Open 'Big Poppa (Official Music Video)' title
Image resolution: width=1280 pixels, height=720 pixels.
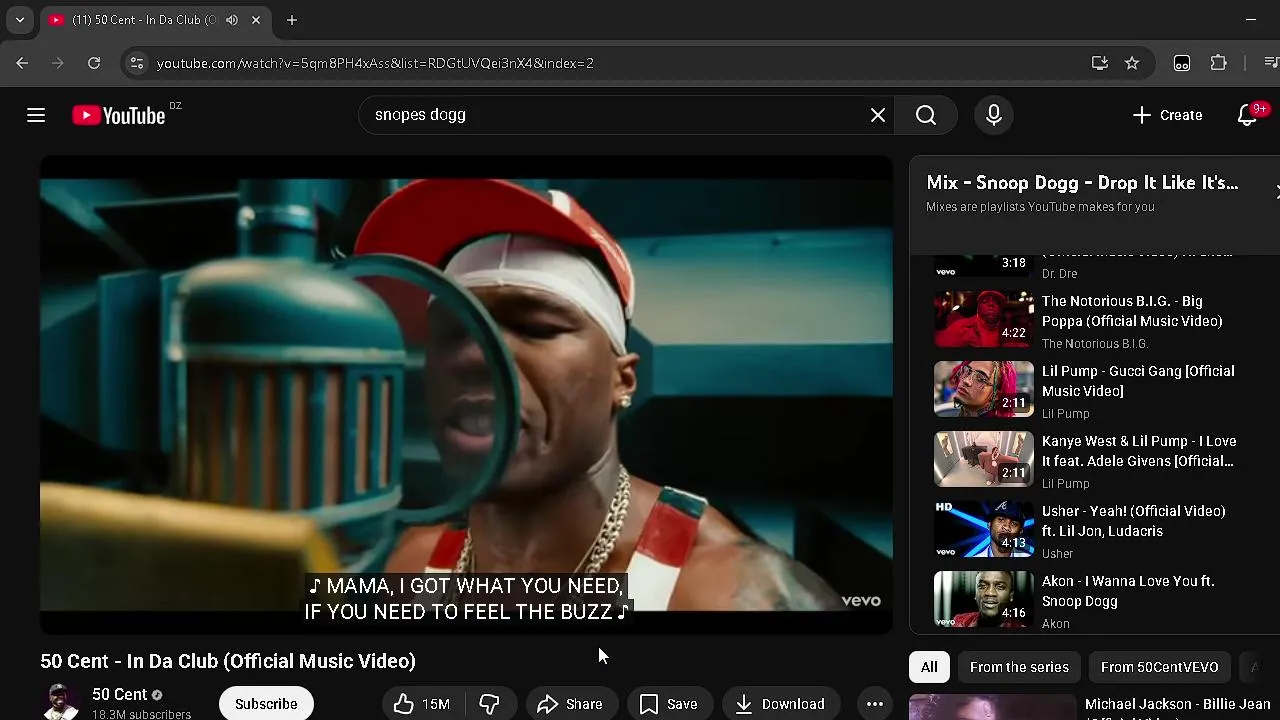tap(1132, 311)
